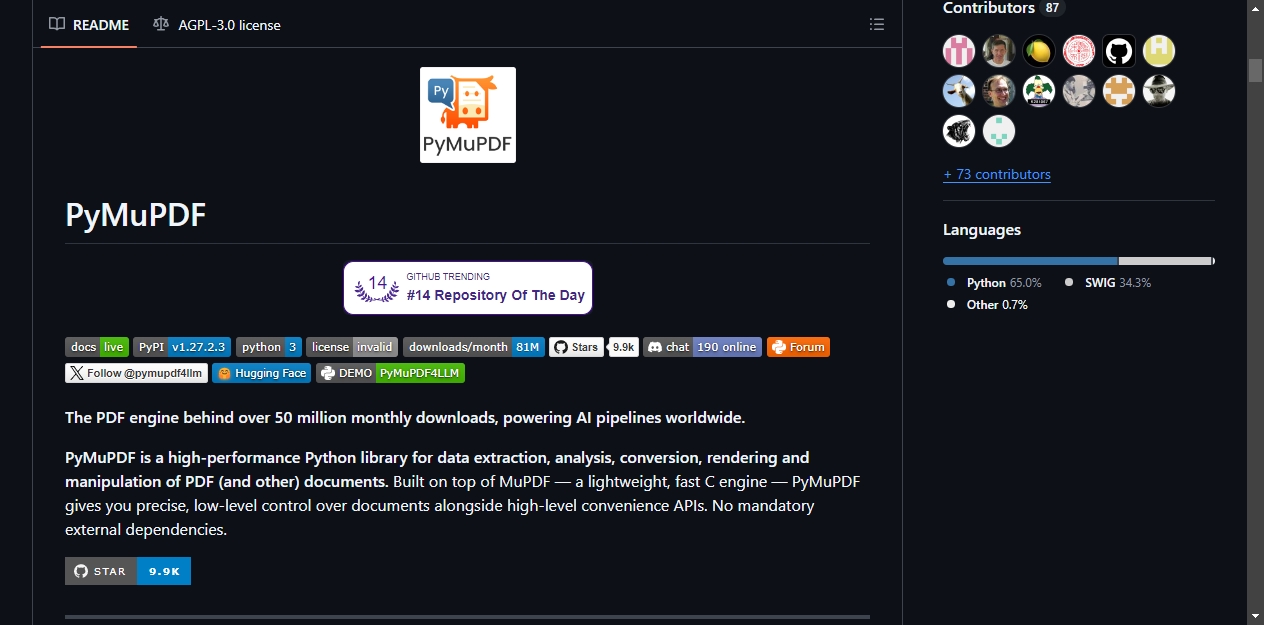Click the 'No mandatory external dependencies' text

tap(440, 518)
